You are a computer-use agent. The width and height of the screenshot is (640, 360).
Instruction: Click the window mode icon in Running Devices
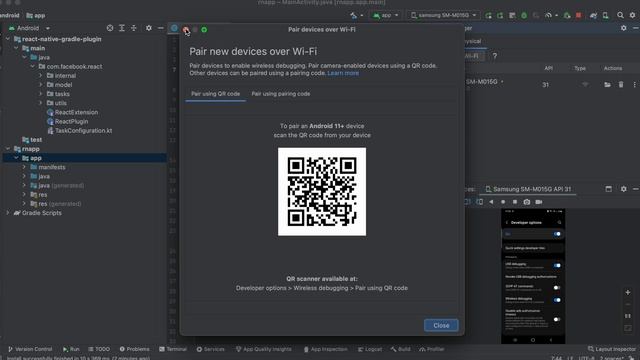tap(609, 189)
